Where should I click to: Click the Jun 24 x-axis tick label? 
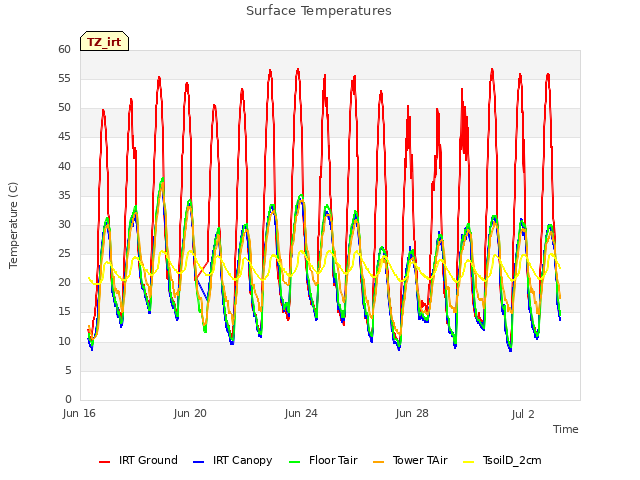pyautogui.click(x=301, y=413)
